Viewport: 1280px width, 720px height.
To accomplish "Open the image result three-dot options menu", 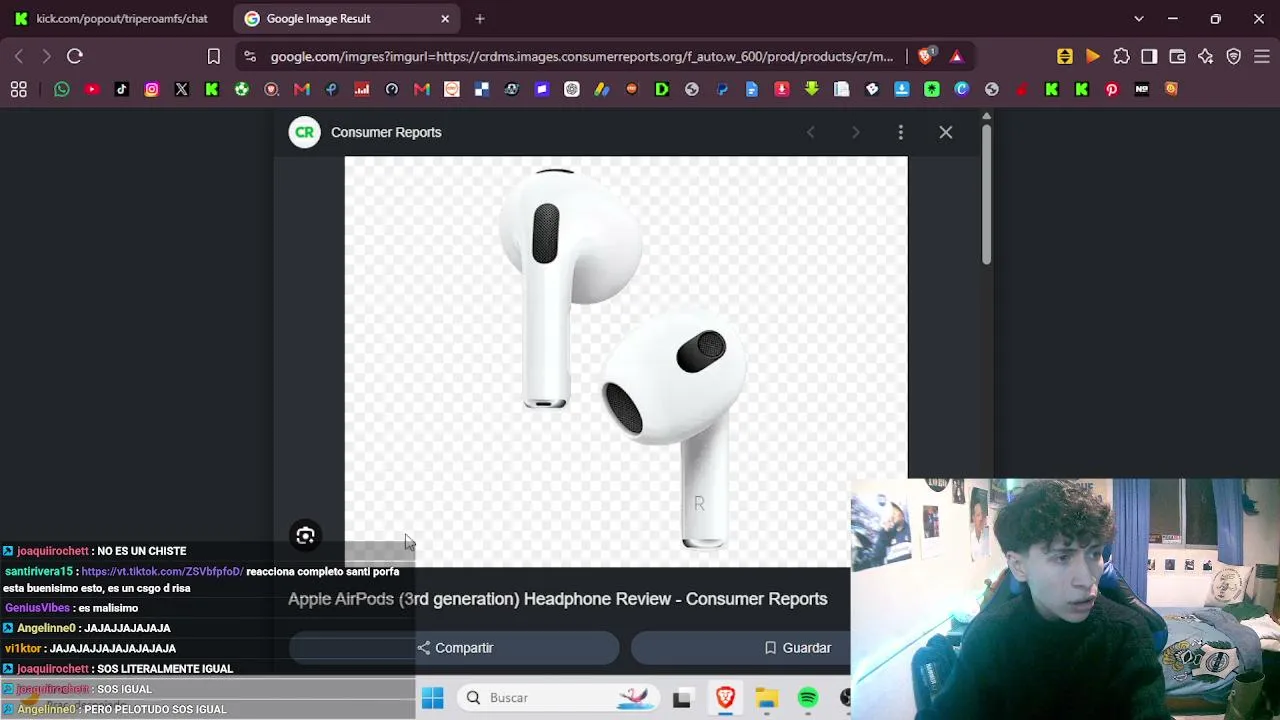I will (900, 132).
